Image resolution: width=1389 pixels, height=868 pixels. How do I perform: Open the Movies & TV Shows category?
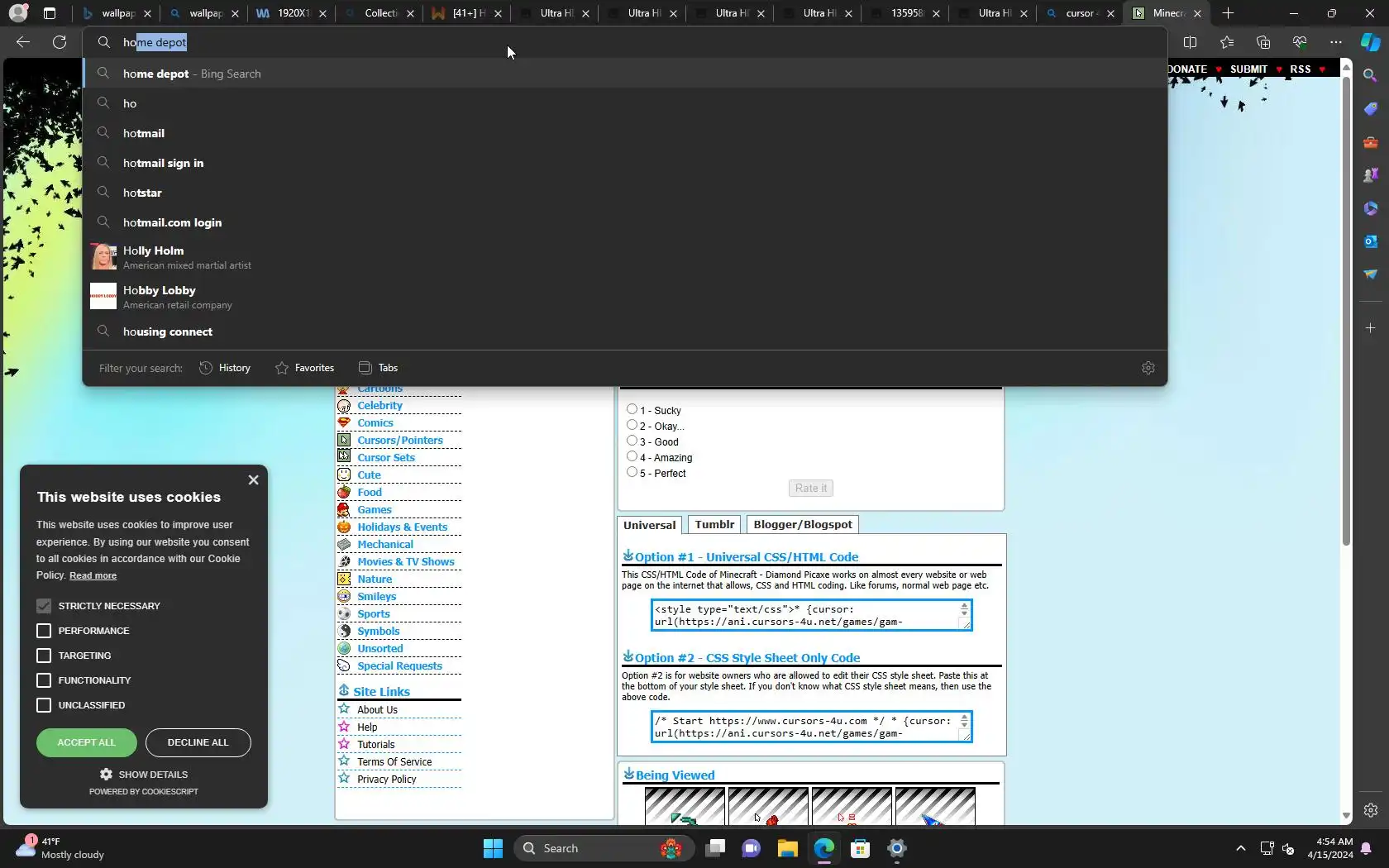click(406, 561)
